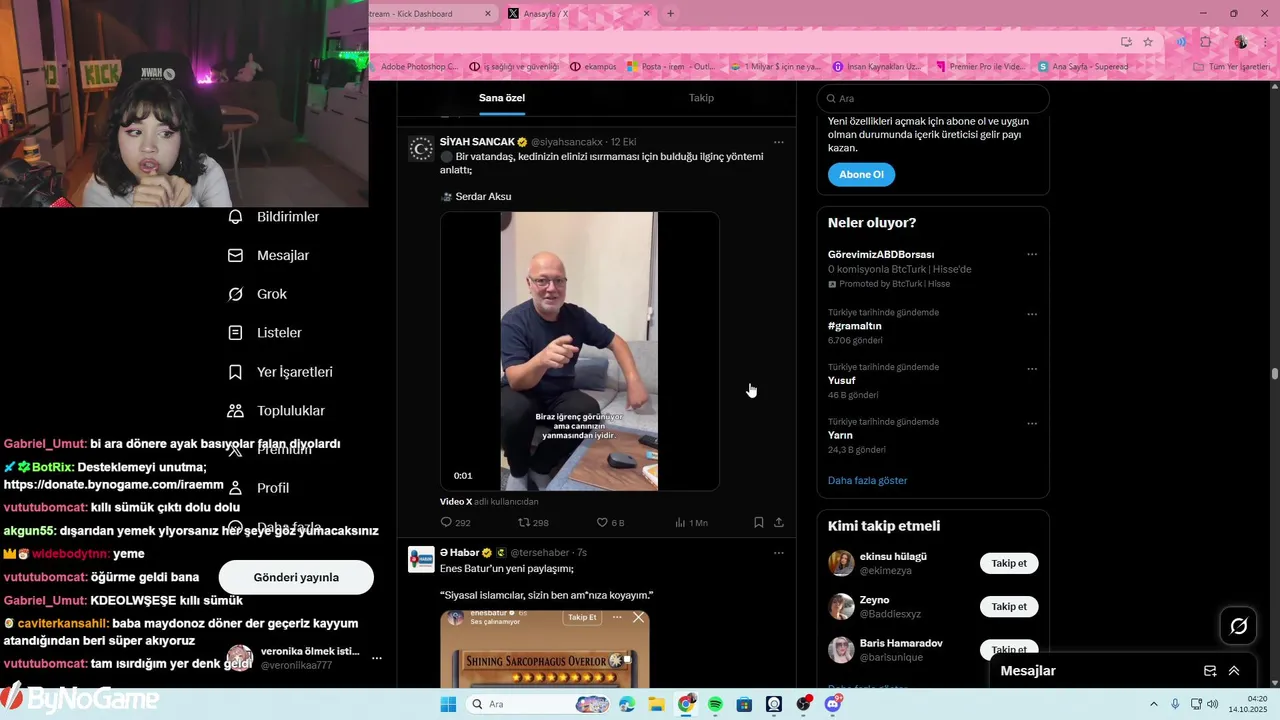
Task: Close the Anasayfa / X browser tab
Action: 646,14
